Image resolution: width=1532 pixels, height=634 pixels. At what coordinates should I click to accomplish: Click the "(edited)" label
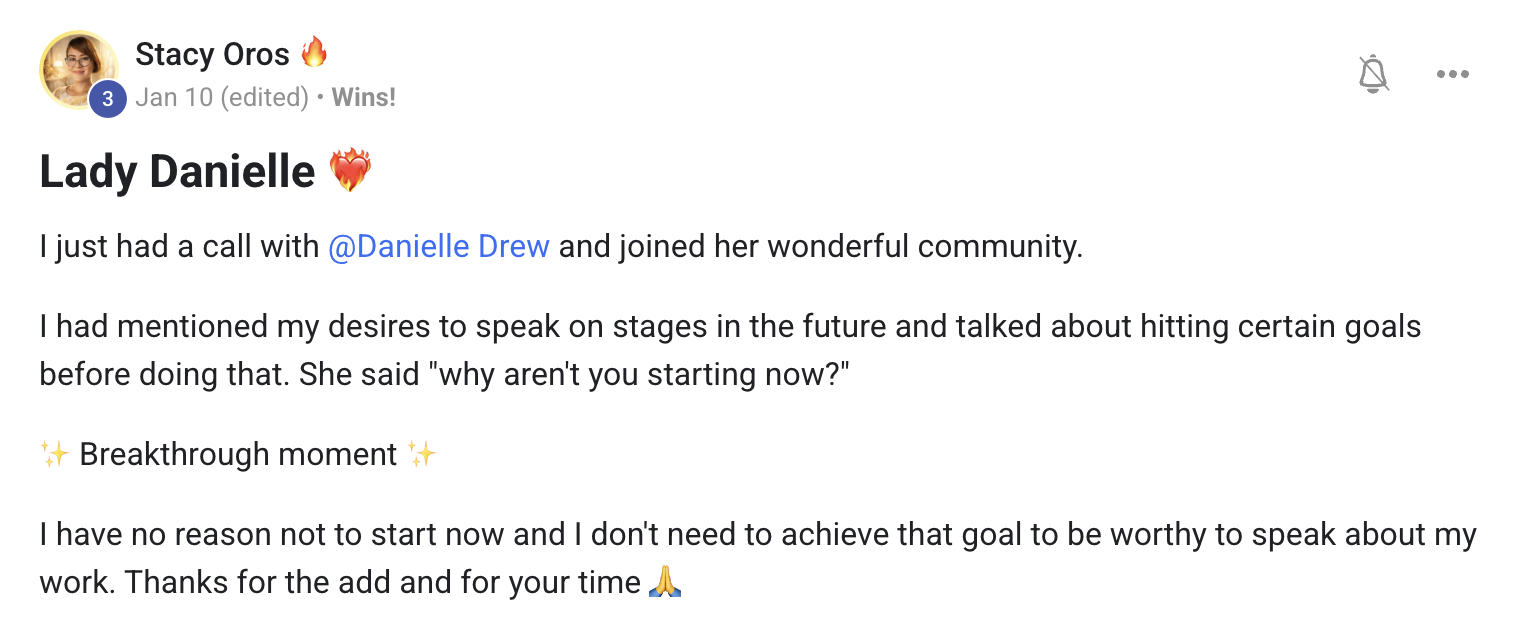click(264, 97)
